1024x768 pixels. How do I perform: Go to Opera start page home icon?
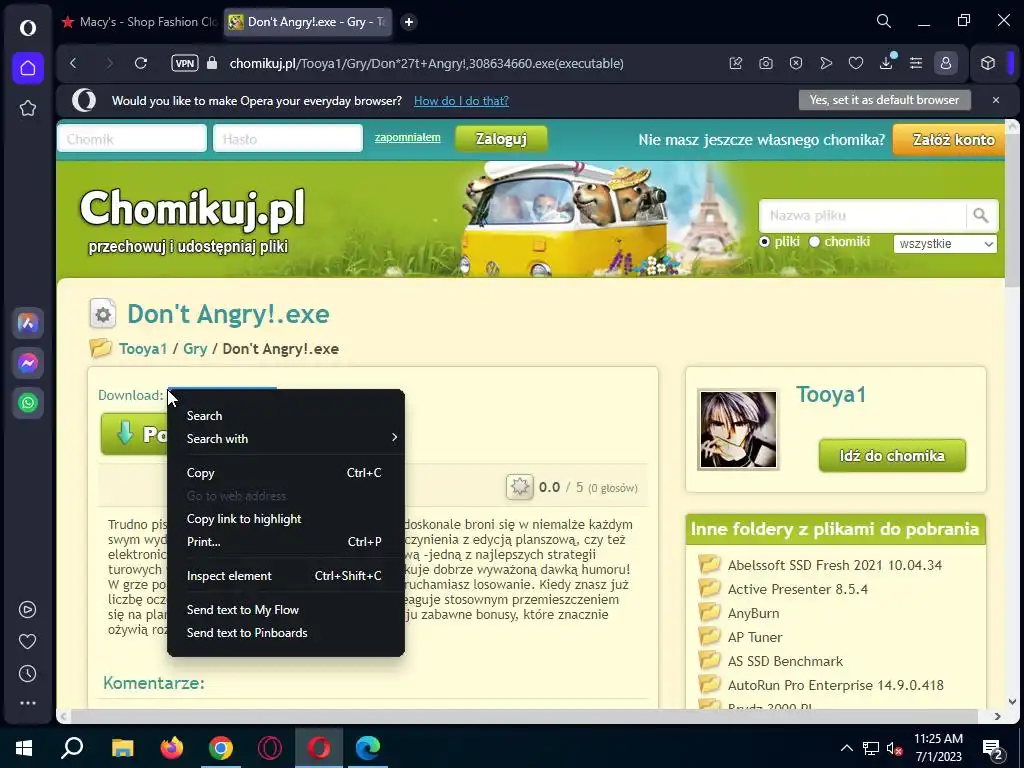(x=27, y=68)
